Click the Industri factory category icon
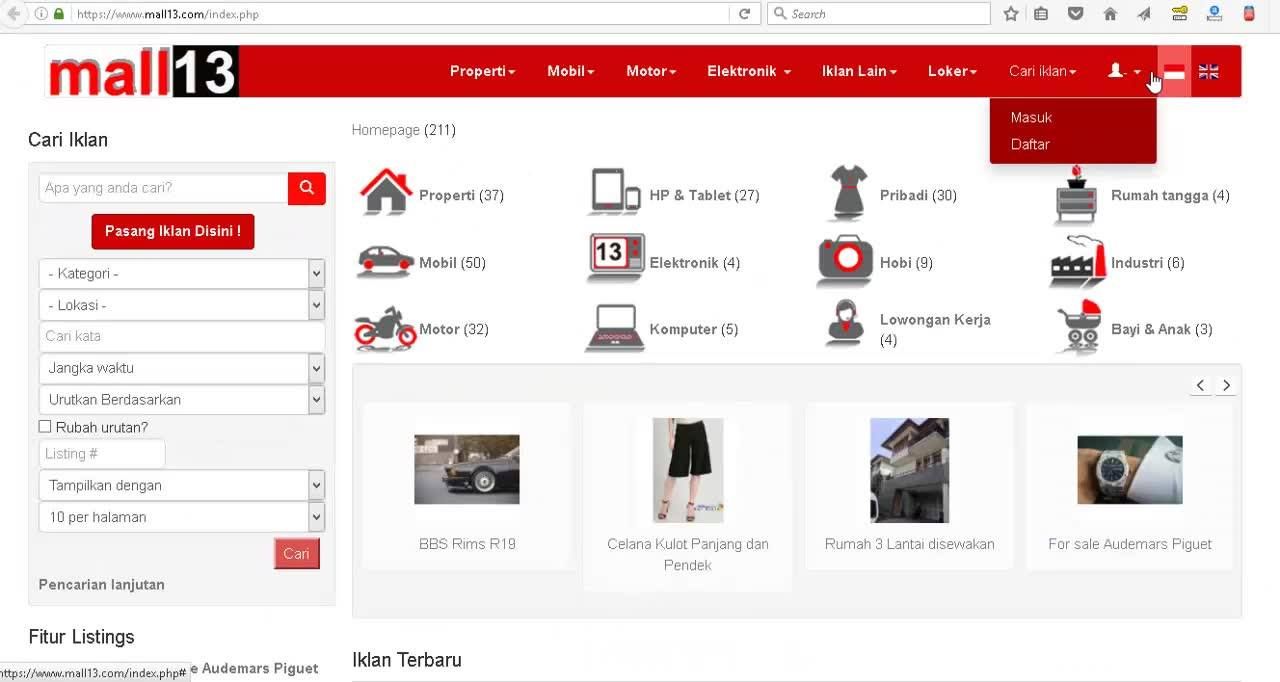 coord(1077,261)
